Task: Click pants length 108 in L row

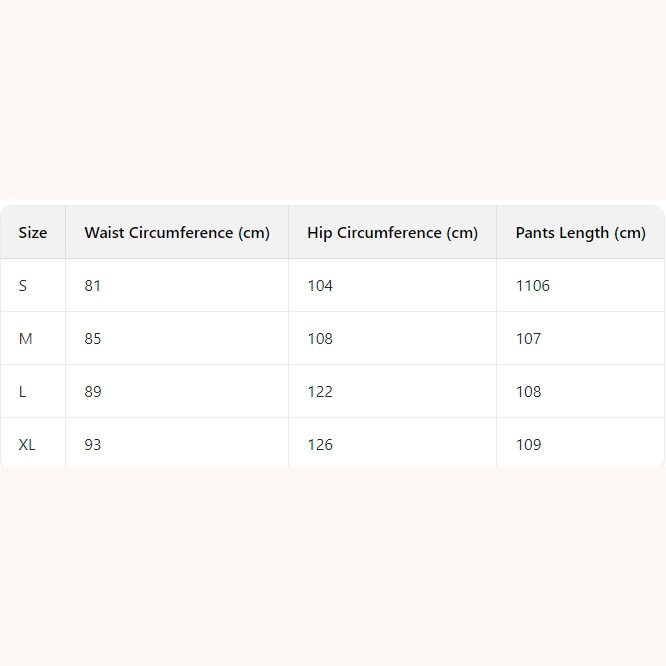Action: (528, 392)
